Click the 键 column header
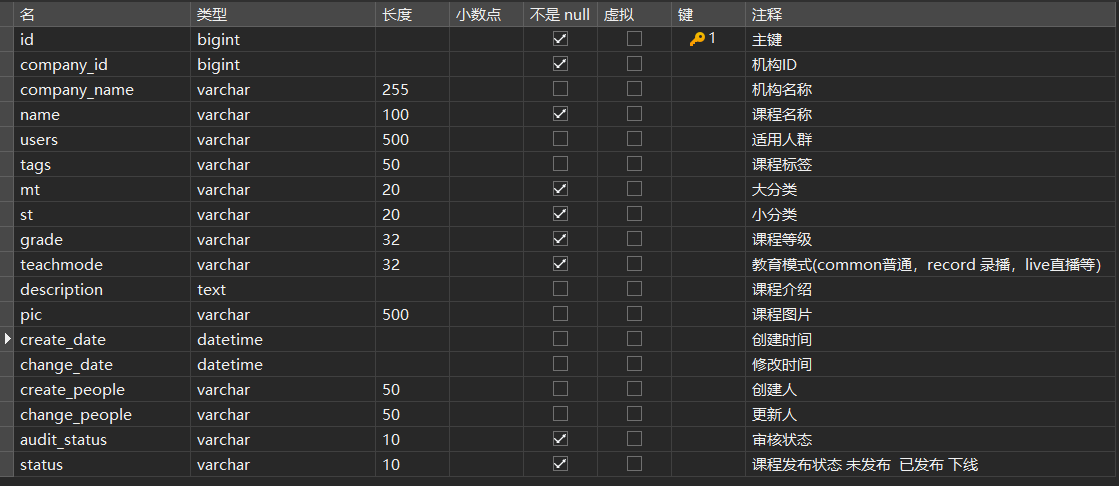 (708, 14)
